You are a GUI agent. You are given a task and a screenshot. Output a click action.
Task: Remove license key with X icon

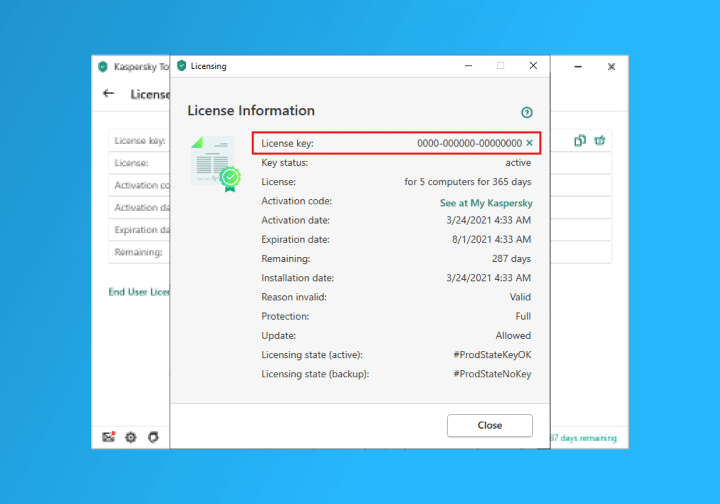tap(530, 144)
